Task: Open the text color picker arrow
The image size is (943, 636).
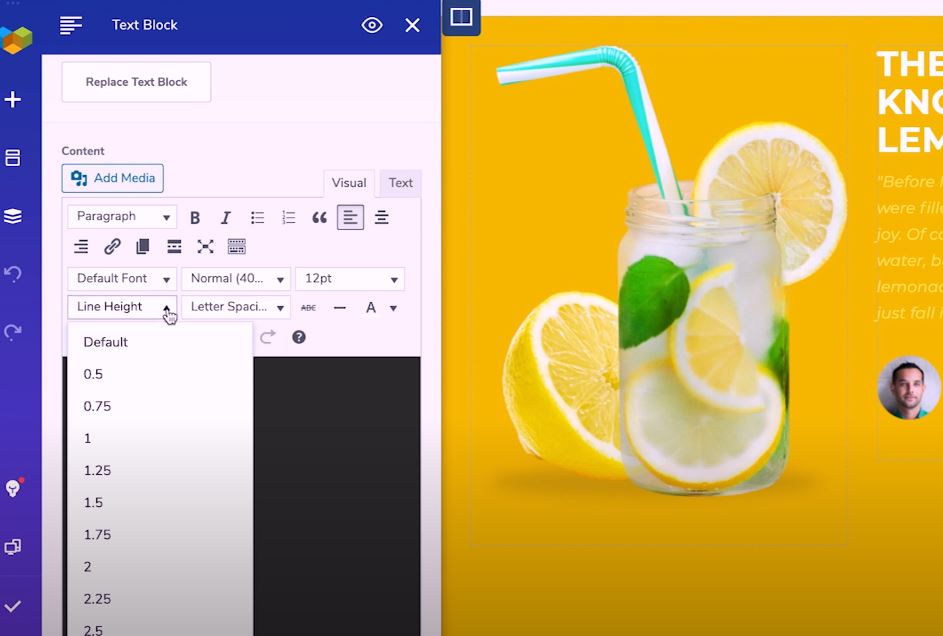Action: (x=393, y=308)
